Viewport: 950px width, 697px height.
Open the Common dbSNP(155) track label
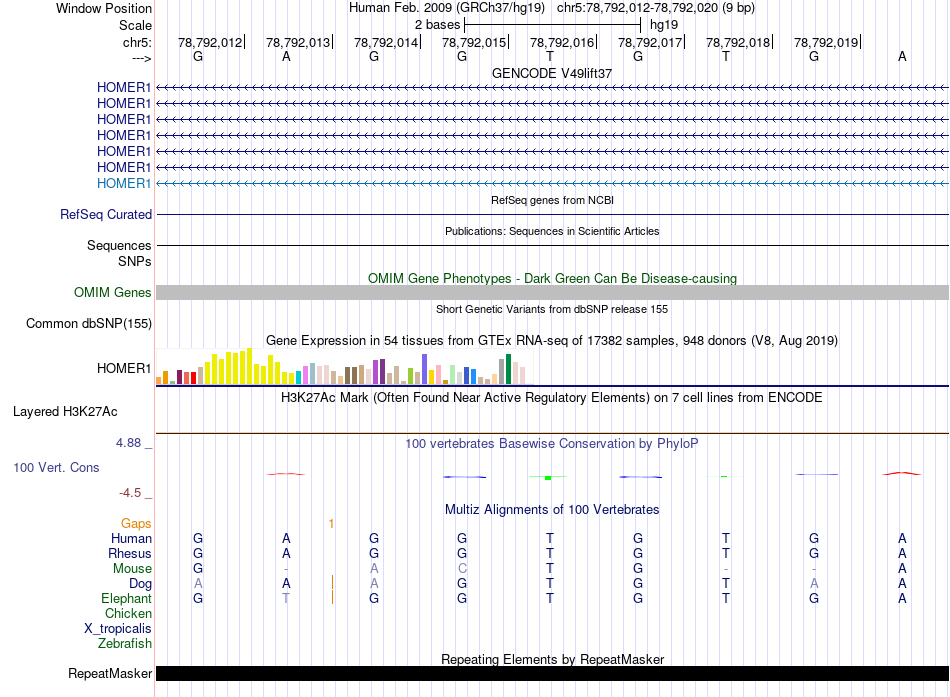pos(89,323)
